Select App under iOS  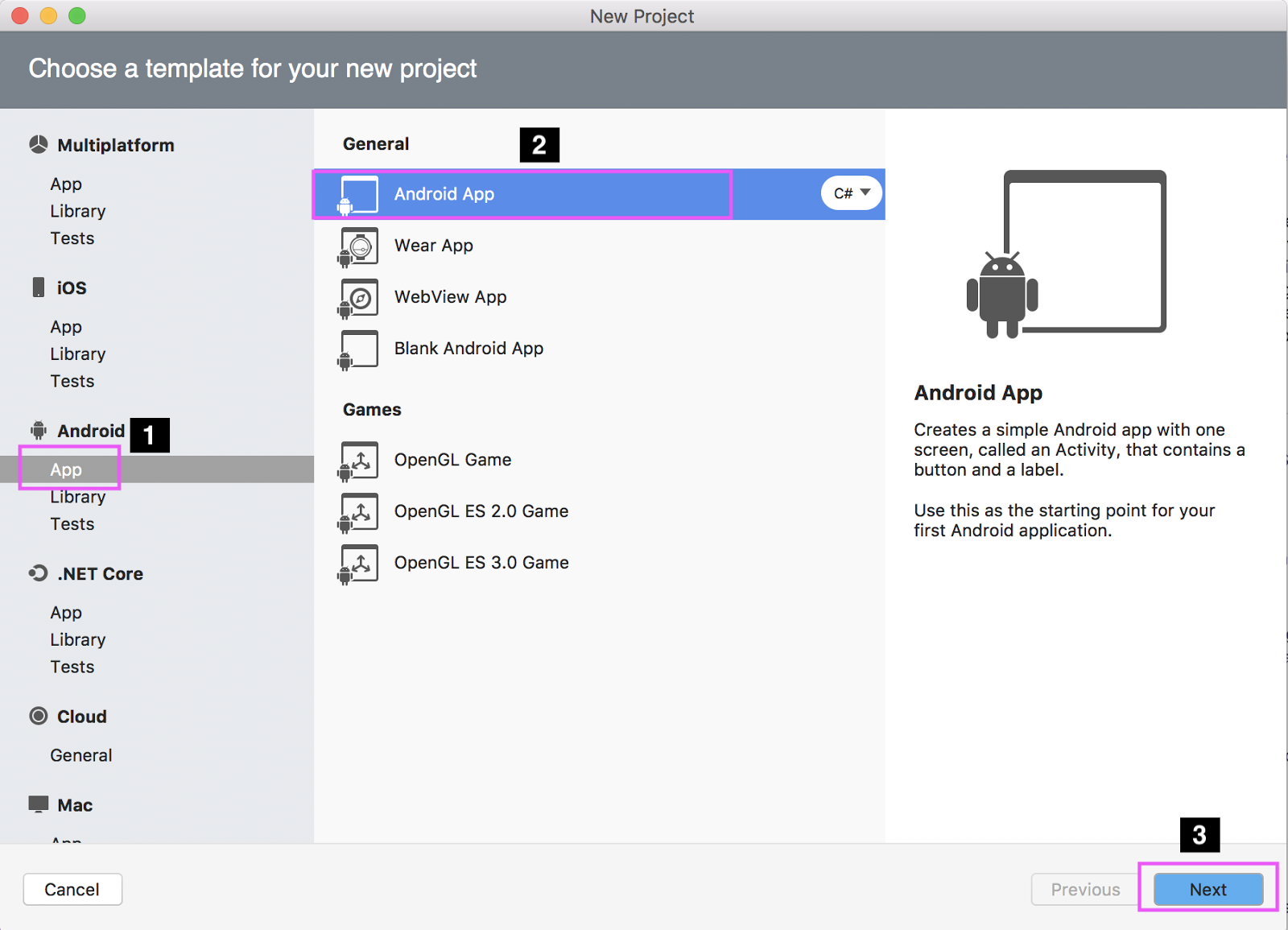pos(66,327)
